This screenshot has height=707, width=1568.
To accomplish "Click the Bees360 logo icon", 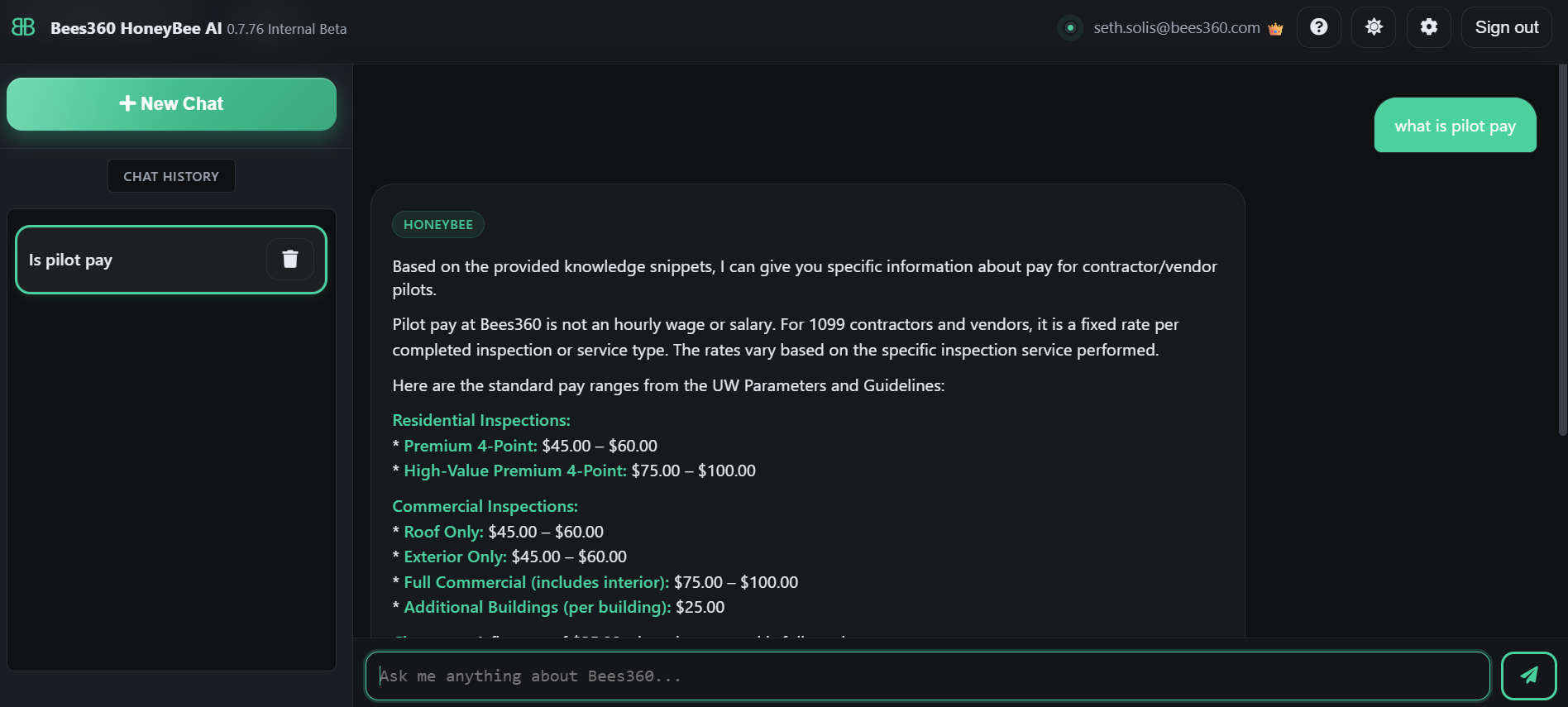I will pos(23,27).
